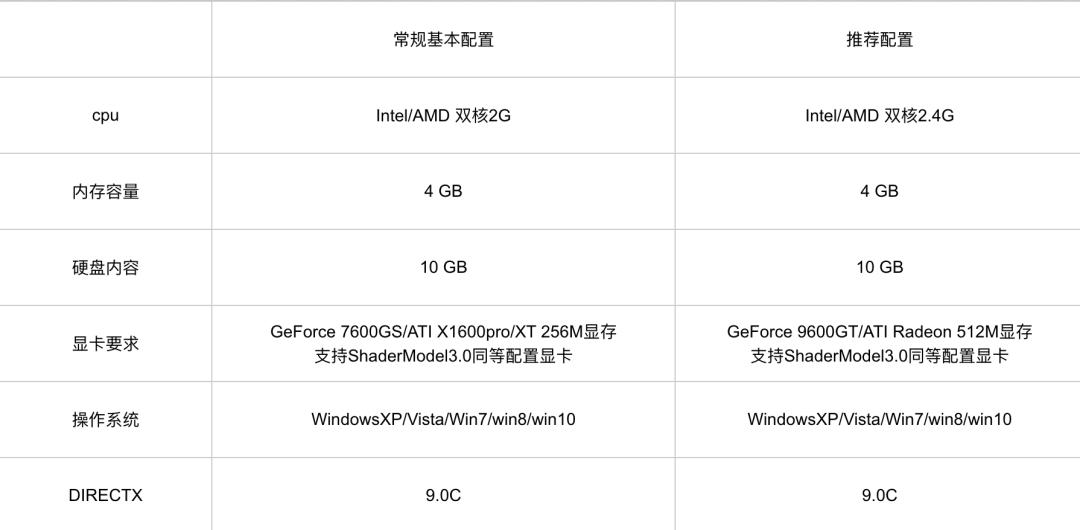Click the GeForce 9600GT/ATI Radeon text
Screen dimensions: 1080x530
(839, 332)
